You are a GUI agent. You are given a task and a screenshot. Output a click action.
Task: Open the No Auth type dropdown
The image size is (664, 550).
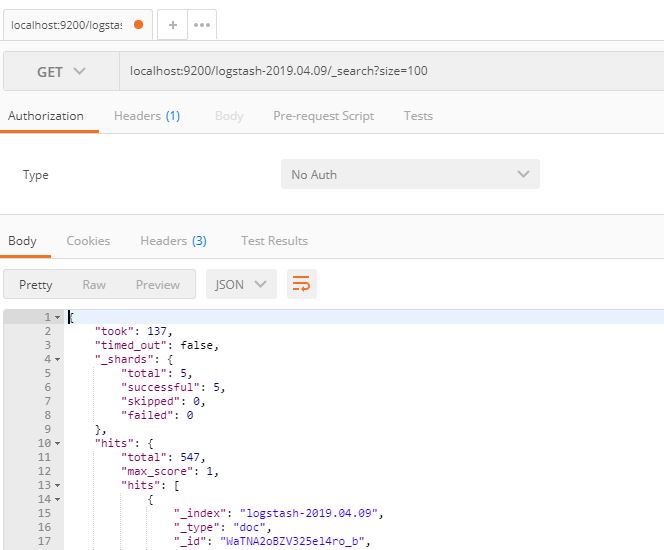point(410,174)
